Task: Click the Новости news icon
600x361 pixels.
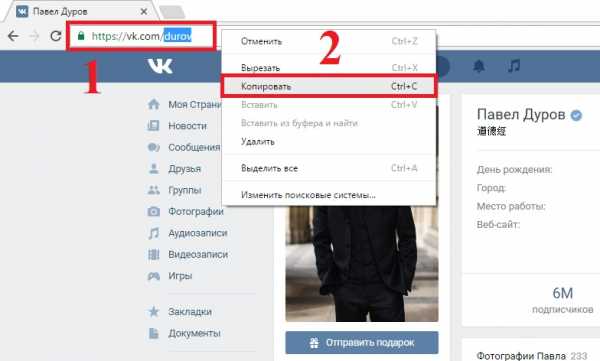Action: (x=153, y=126)
